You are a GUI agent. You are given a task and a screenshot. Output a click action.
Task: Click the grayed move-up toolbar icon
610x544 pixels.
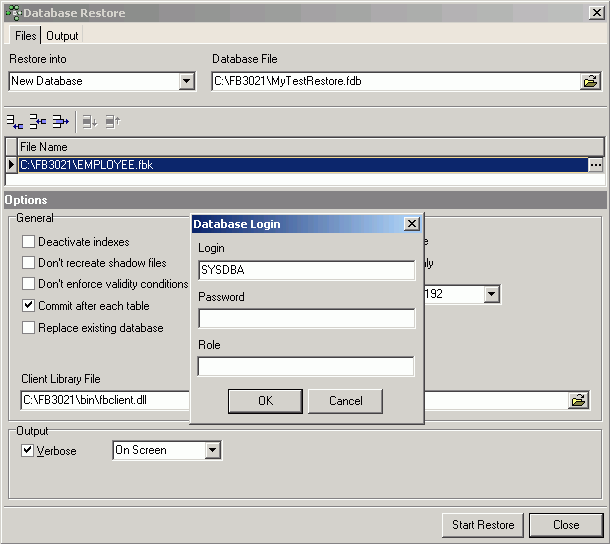click(112, 122)
